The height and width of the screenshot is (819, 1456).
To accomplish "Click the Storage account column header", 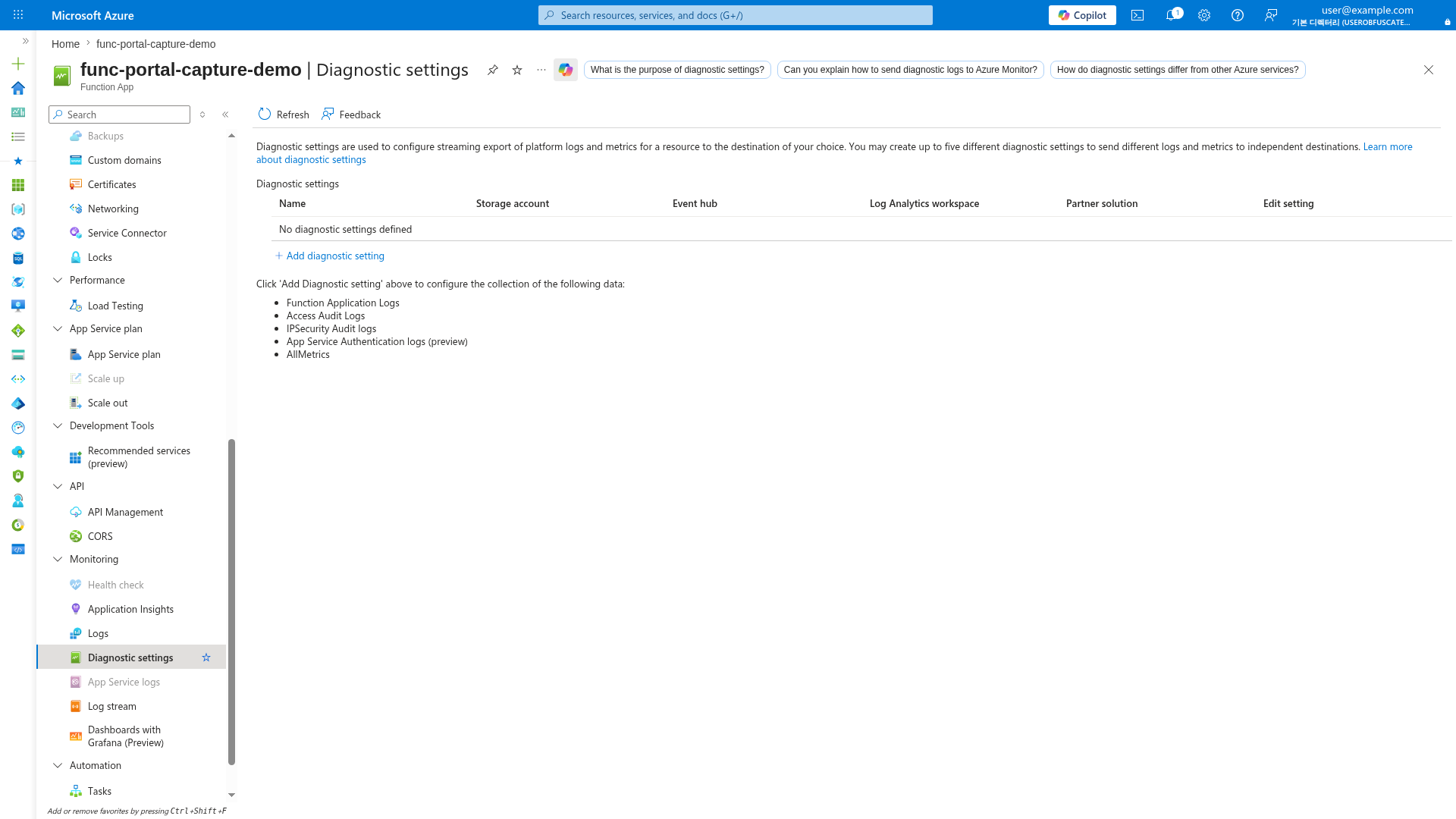I will point(513,203).
